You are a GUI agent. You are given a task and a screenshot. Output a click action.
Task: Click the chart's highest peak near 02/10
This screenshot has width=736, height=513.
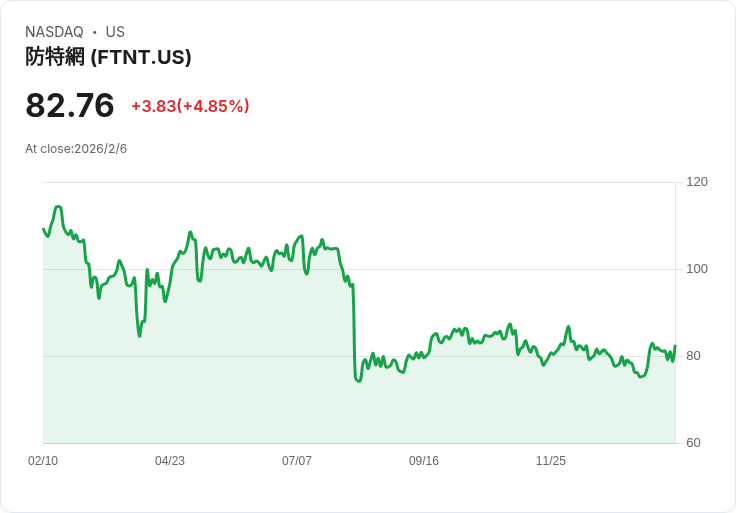click(59, 207)
